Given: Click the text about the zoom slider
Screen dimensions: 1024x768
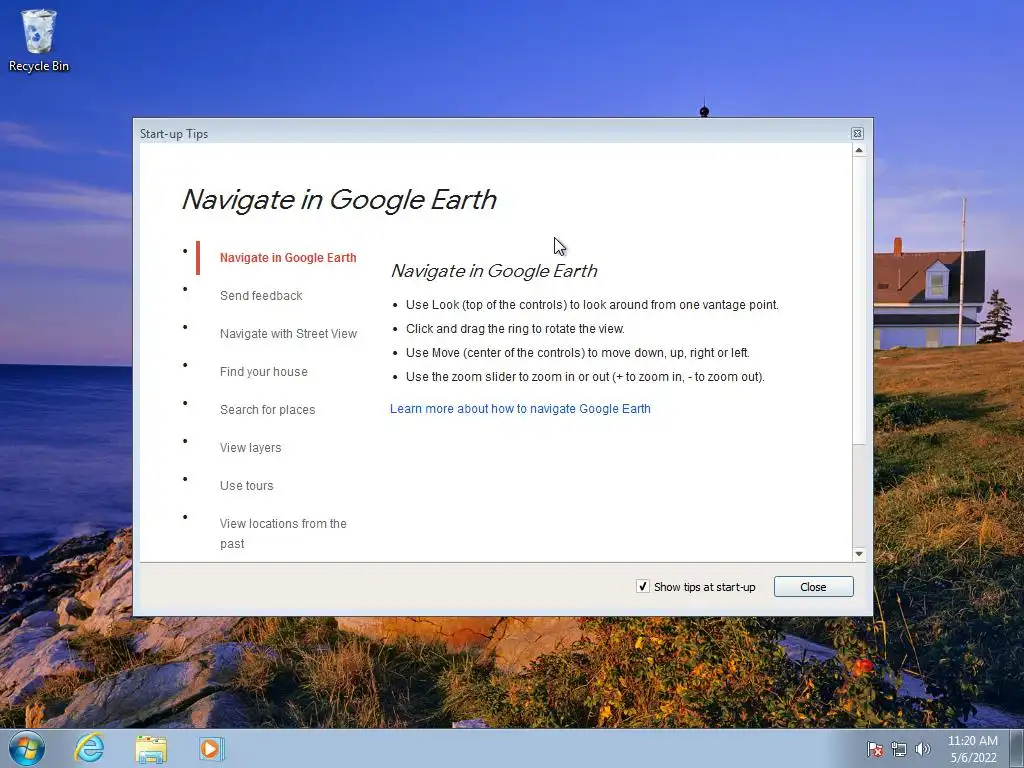Looking at the screenshot, I should [585, 377].
